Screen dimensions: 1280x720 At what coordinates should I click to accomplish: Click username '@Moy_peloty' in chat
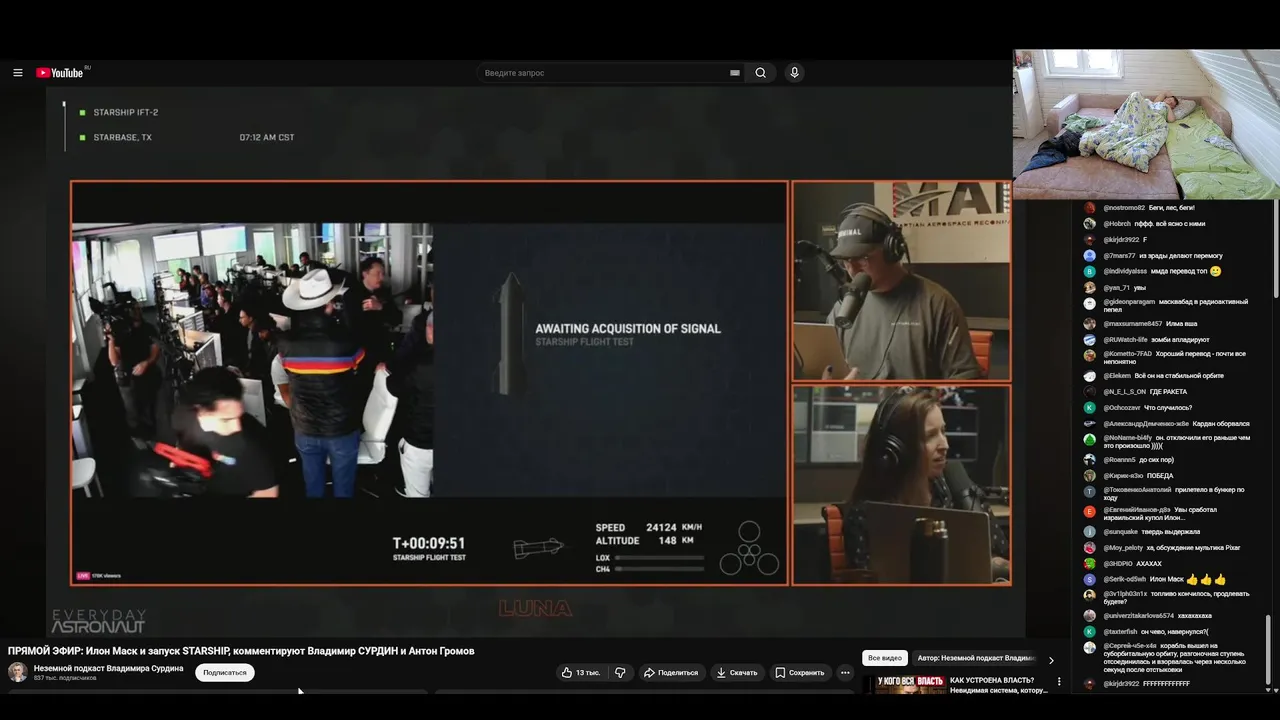tap(1124, 548)
